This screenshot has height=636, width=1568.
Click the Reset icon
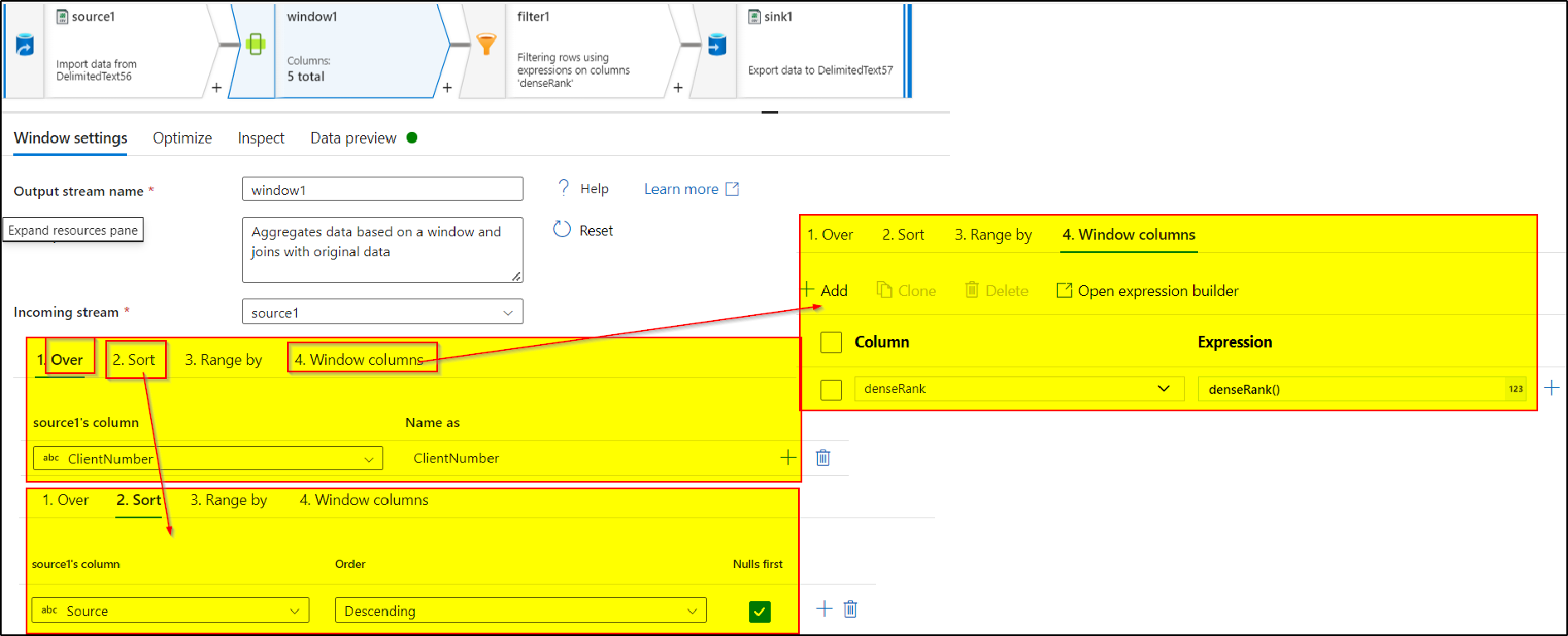pyautogui.click(x=562, y=230)
